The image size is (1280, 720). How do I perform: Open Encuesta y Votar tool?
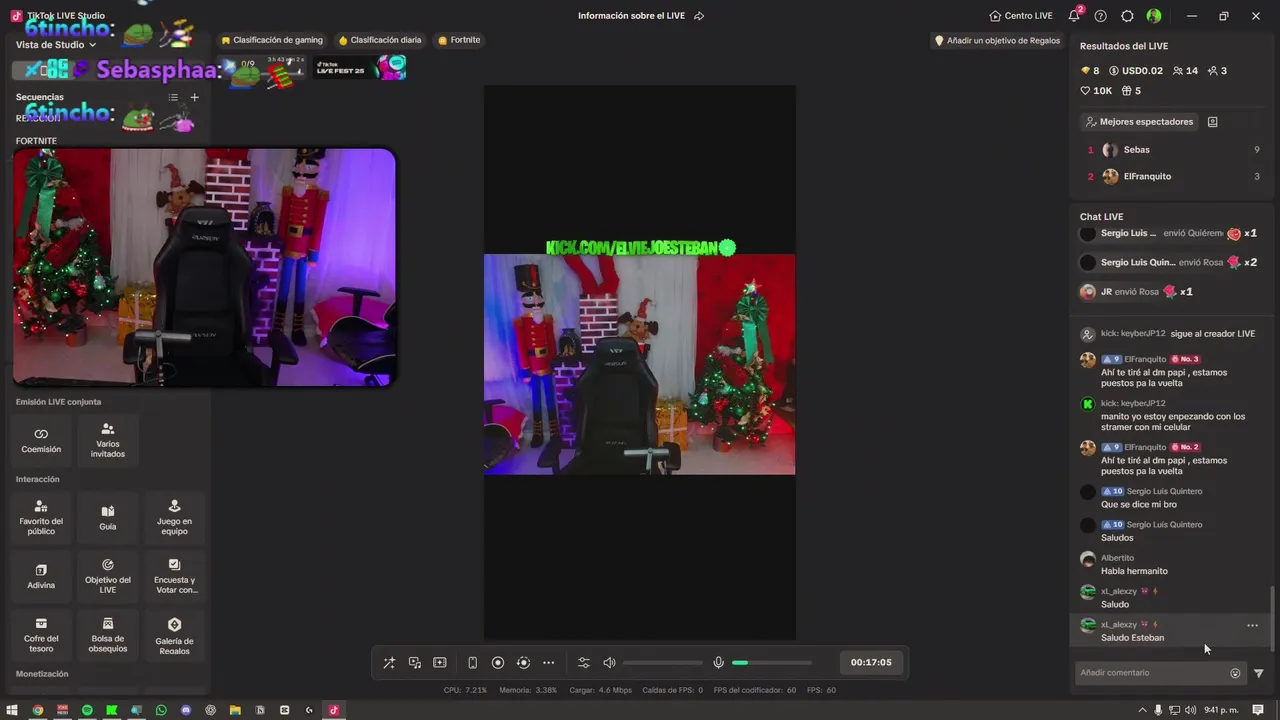click(174, 576)
